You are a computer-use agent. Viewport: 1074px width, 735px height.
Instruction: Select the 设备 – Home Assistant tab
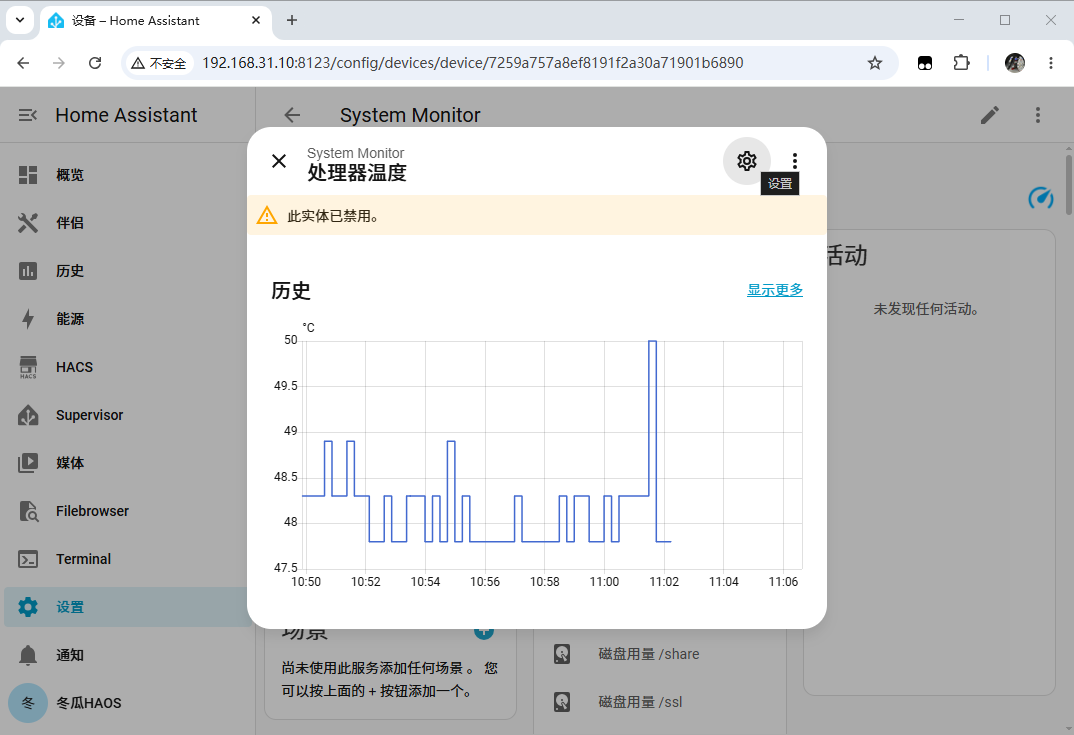coord(156,21)
